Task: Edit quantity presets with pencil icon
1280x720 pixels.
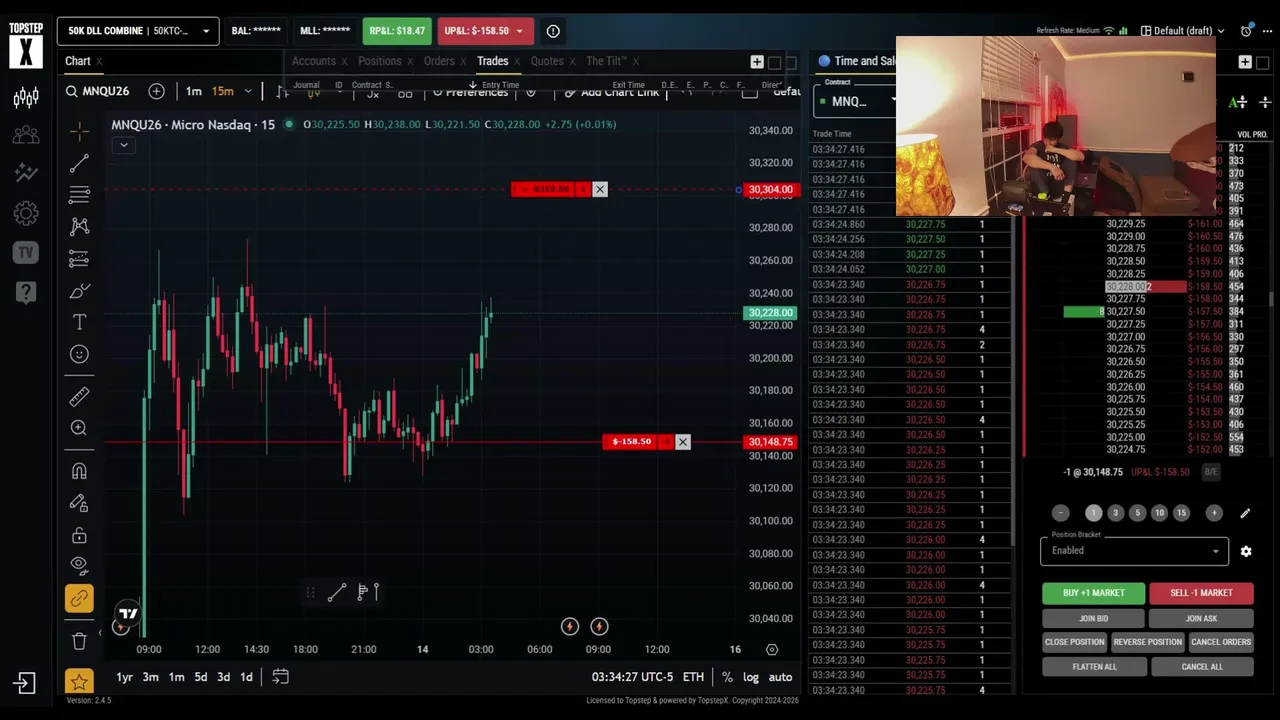Action: (x=1245, y=513)
